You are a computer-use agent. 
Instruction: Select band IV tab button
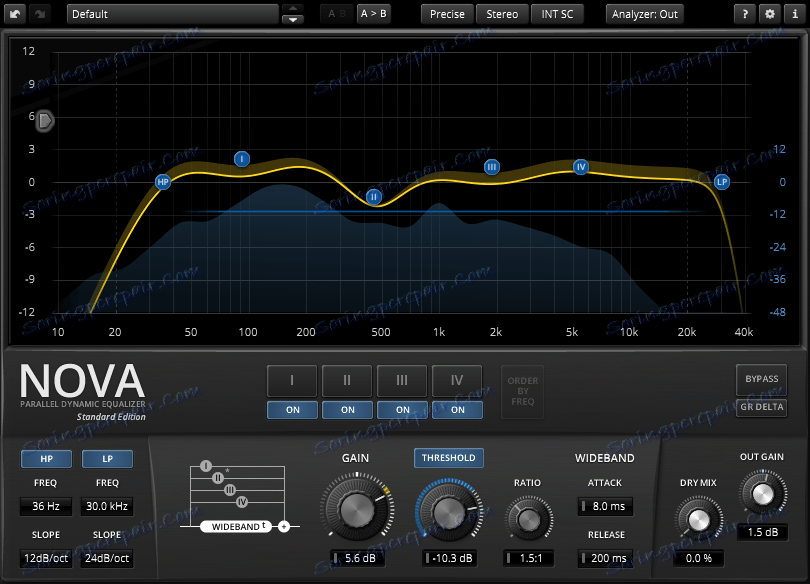pyautogui.click(x=457, y=381)
